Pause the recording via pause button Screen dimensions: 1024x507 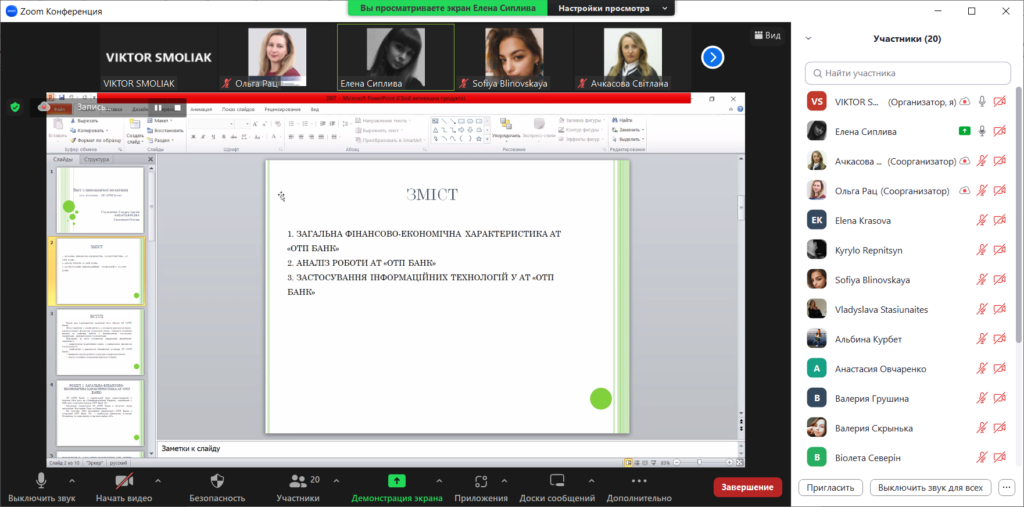click(x=158, y=107)
